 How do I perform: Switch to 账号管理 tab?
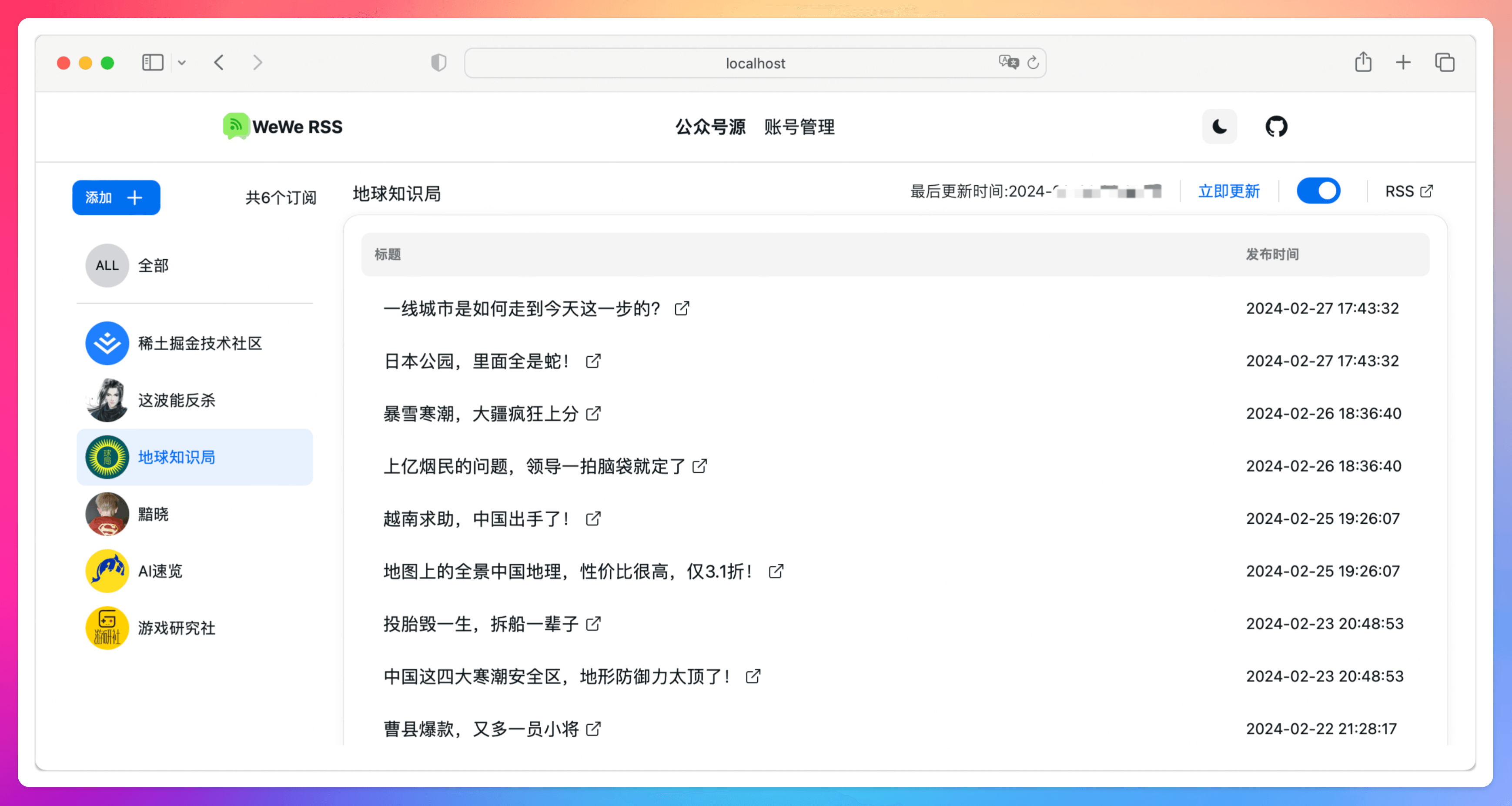point(799,127)
